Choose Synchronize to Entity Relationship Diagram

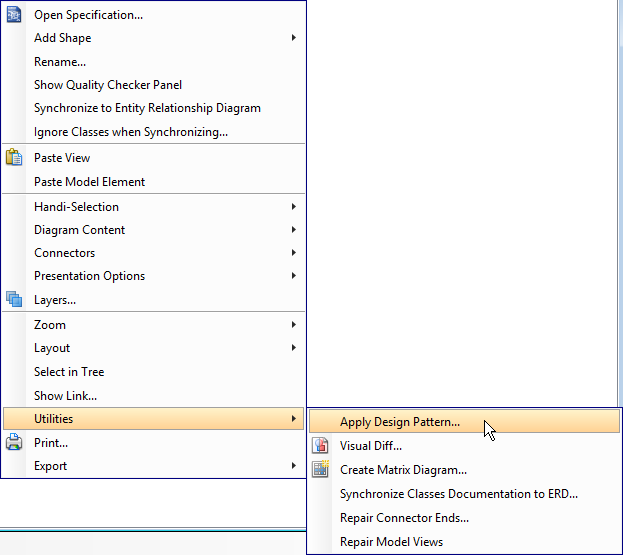pyautogui.click(x=153, y=108)
